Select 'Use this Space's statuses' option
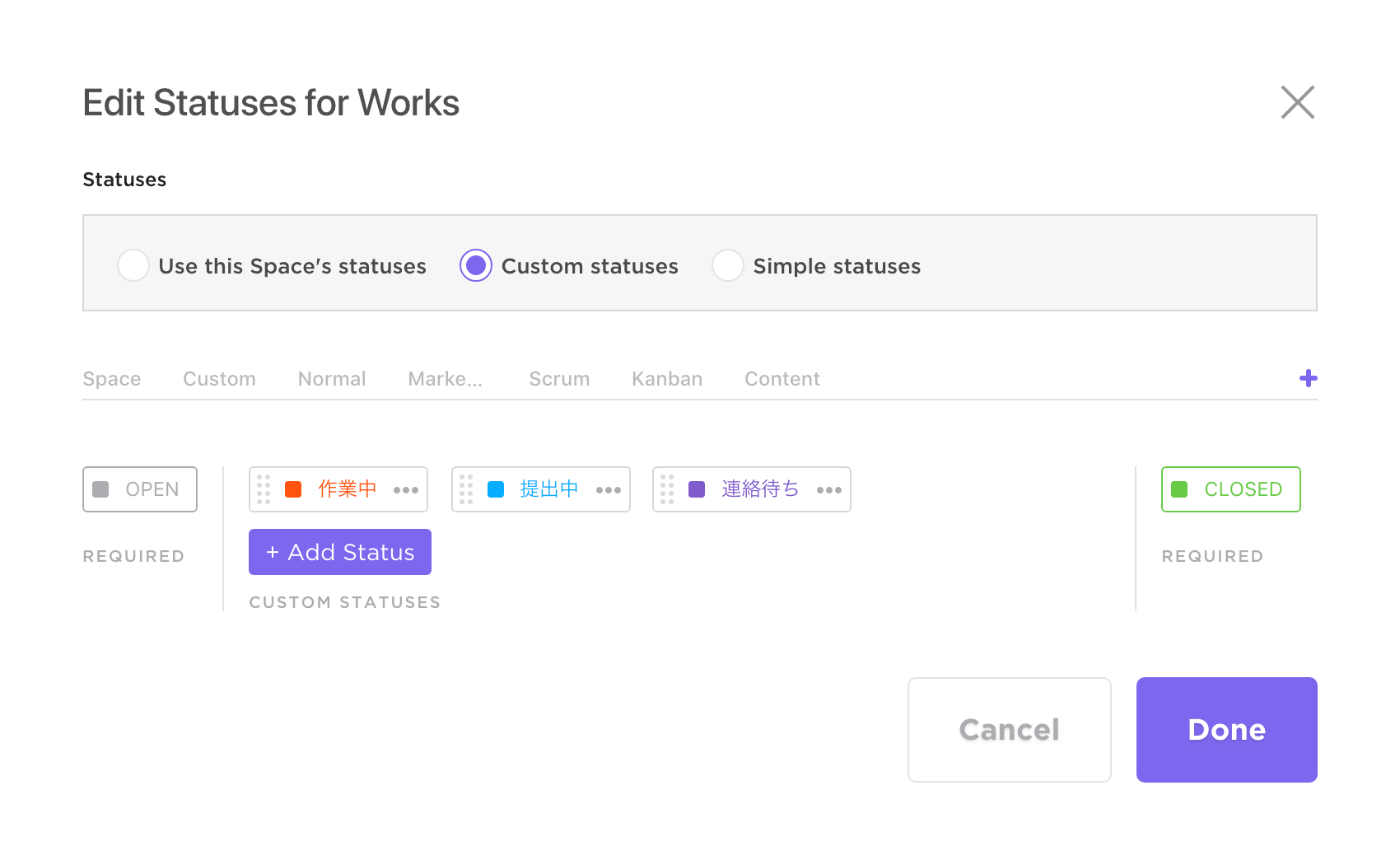The height and width of the screenshot is (865, 1400). coord(133,265)
